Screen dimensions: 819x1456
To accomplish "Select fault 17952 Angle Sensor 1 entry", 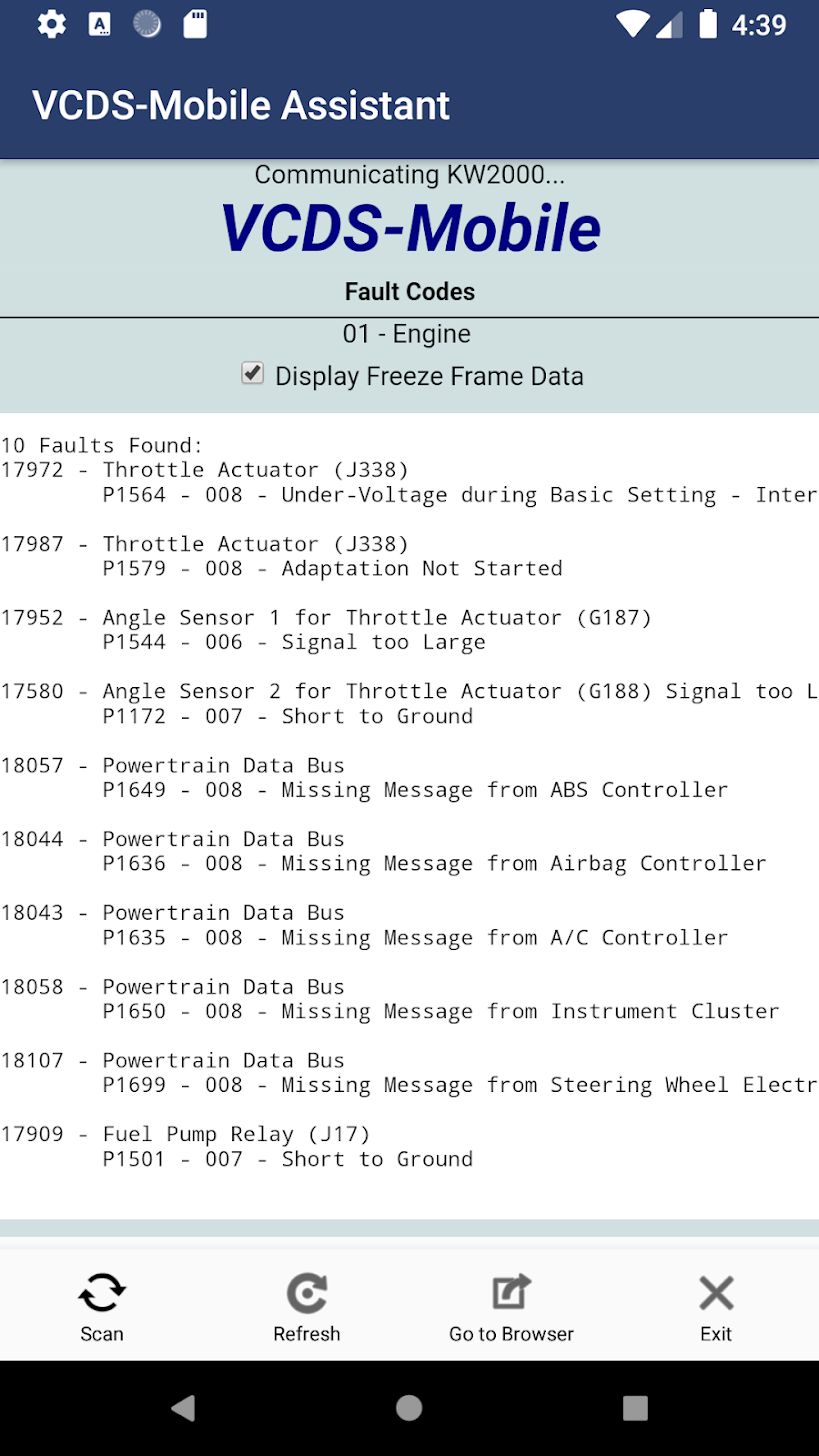I will pyautogui.click(x=326, y=630).
